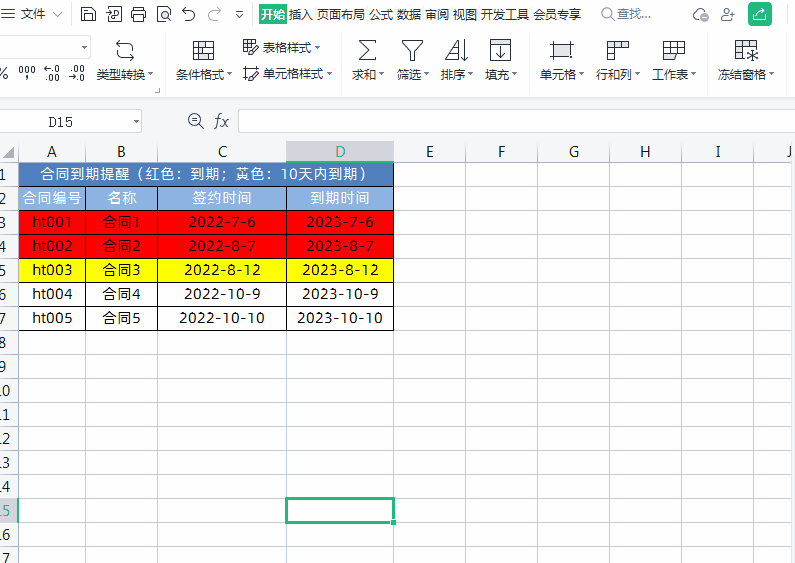Click the 单元格 icon
The height and width of the screenshot is (563, 795).
point(561,51)
